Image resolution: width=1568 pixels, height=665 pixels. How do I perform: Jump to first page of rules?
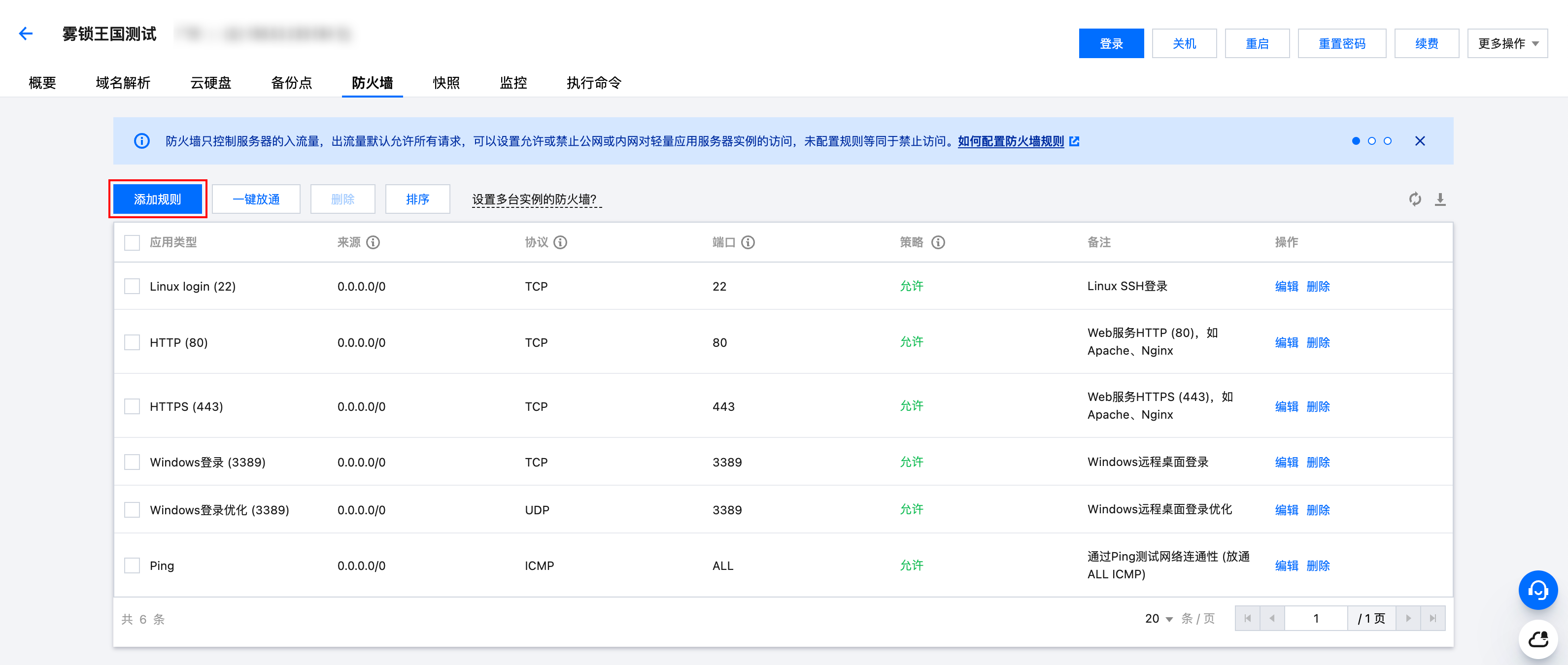(1247, 618)
